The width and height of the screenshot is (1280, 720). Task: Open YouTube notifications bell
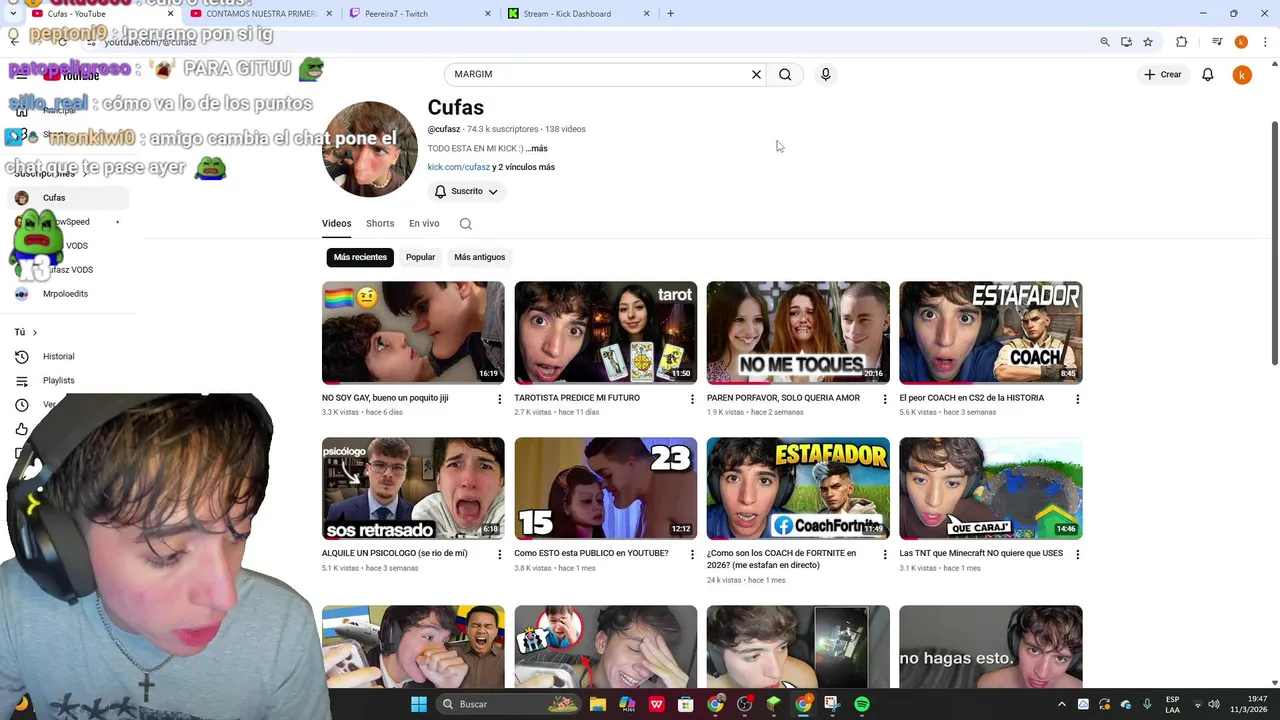click(x=1207, y=74)
